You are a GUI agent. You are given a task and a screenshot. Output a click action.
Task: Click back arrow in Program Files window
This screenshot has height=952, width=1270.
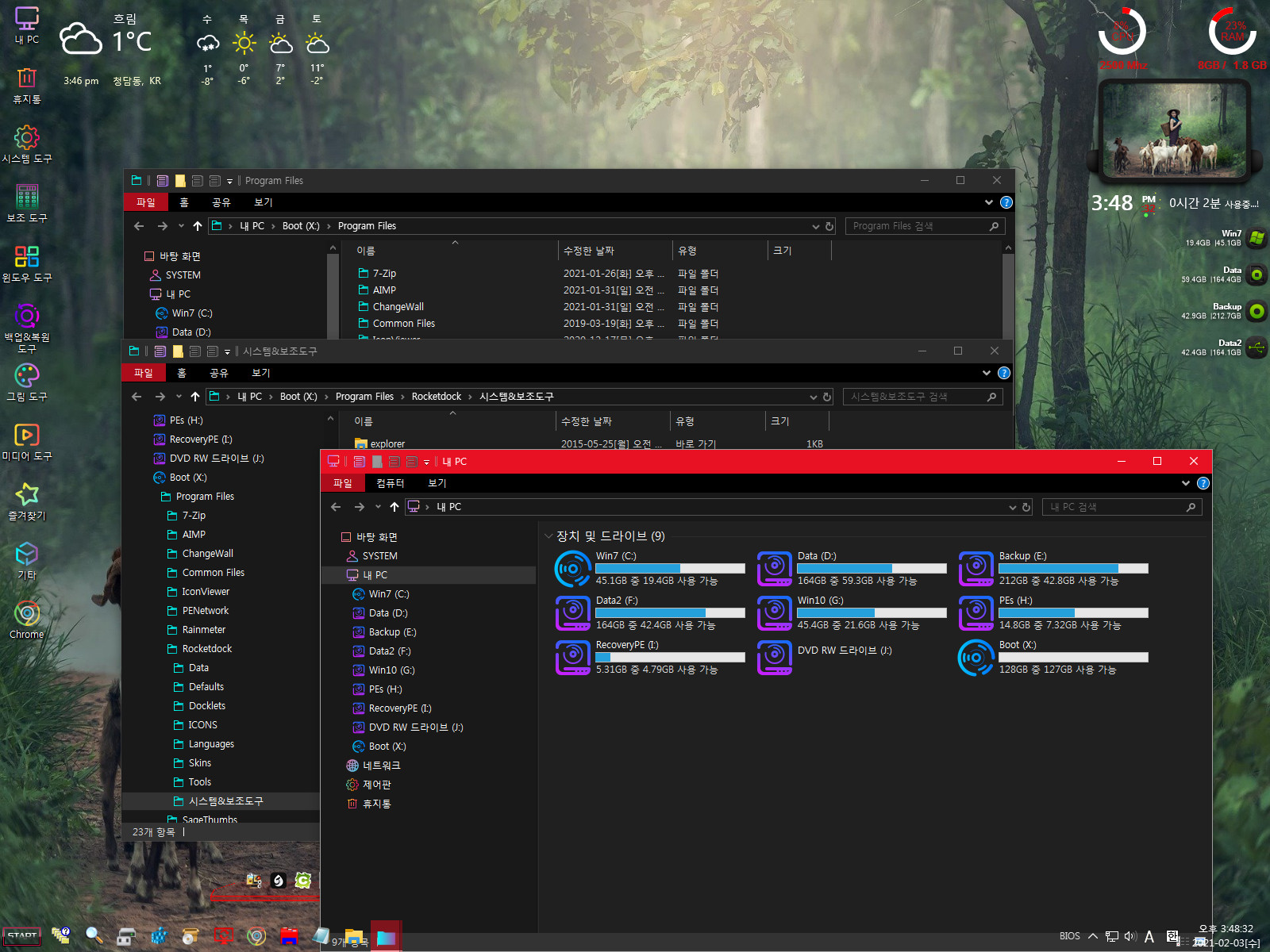coord(139,226)
